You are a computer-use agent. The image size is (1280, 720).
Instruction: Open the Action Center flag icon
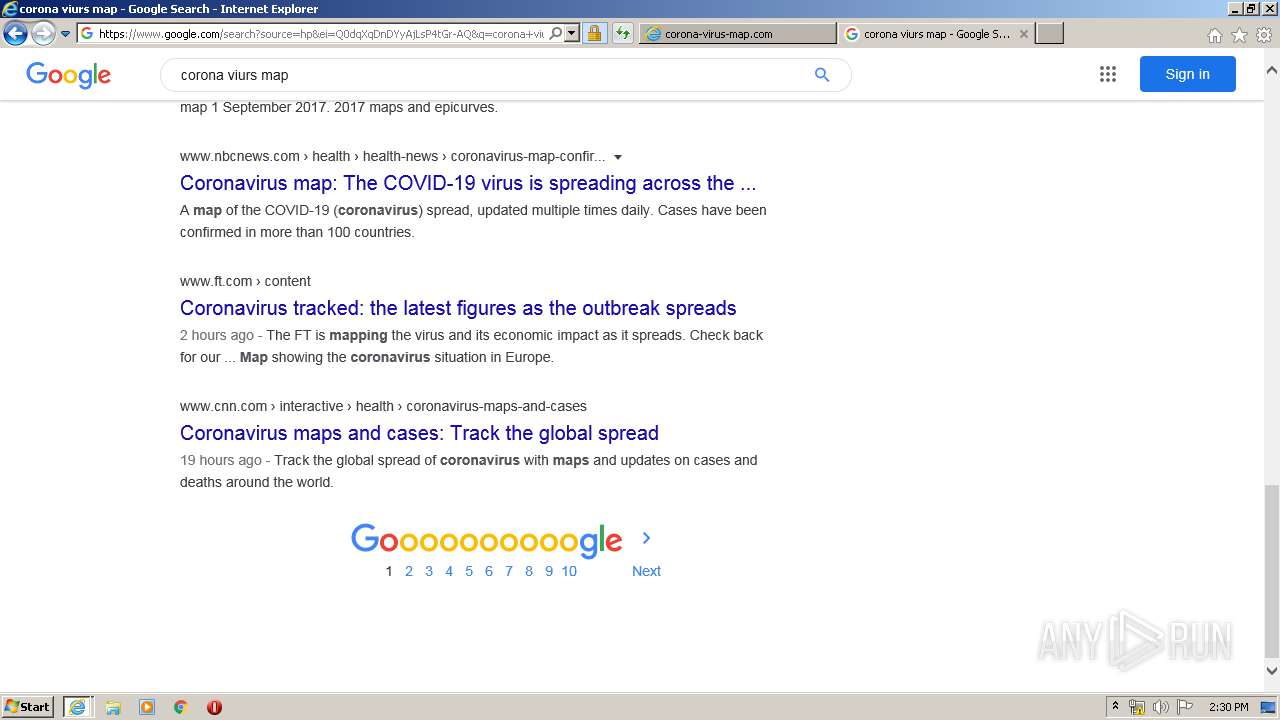click(1185, 707)
